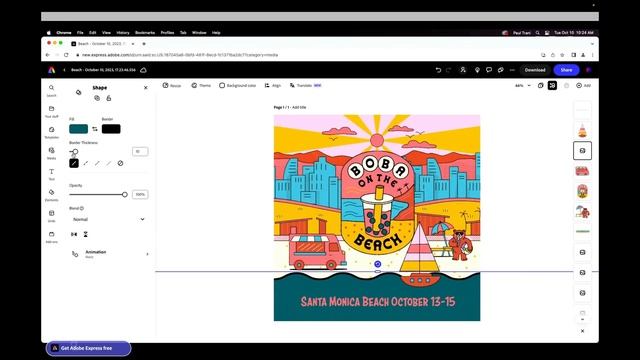Open the Align options

click(x=273, y=85)
